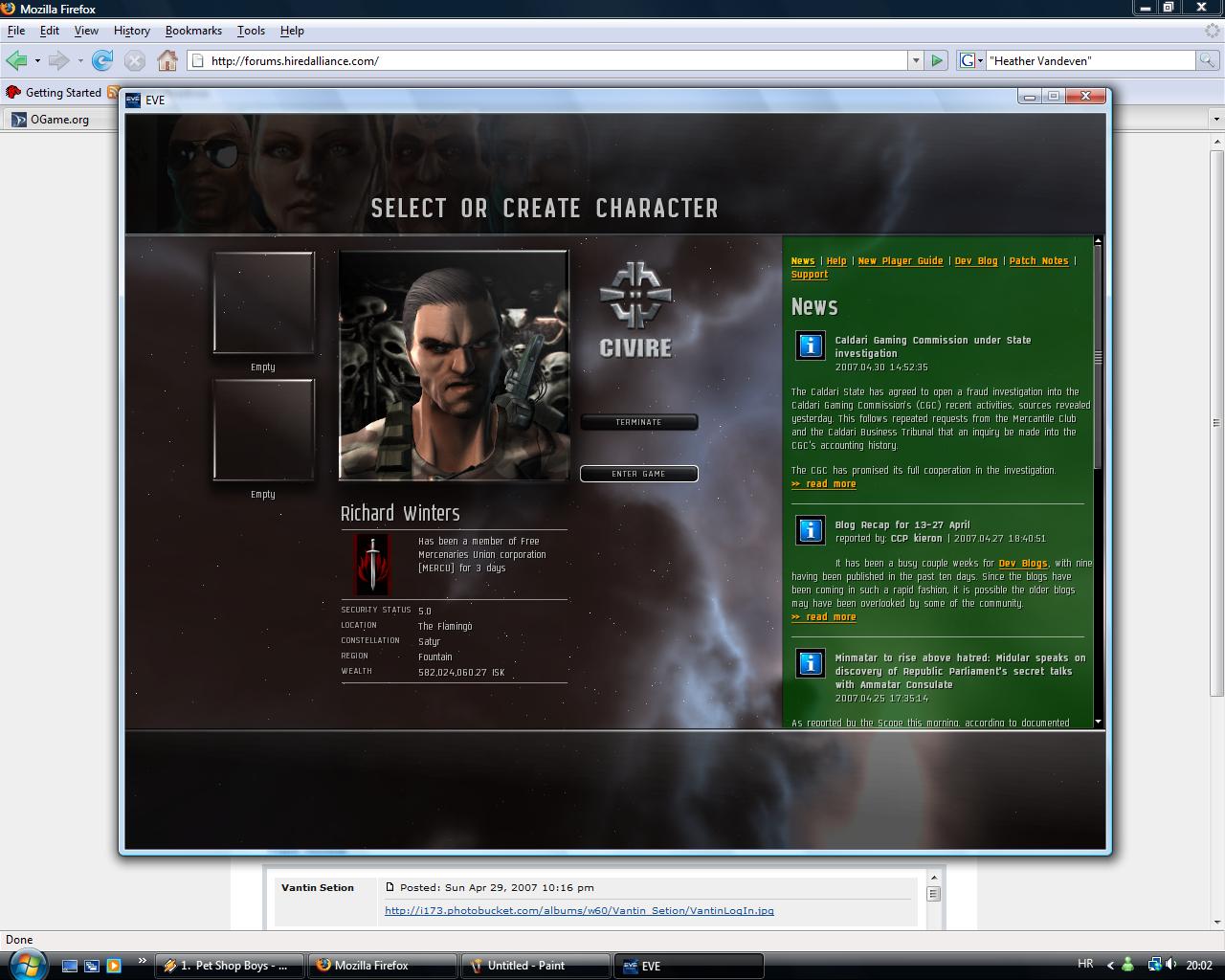Select the OGame.org browser tab

coord(59,120)
